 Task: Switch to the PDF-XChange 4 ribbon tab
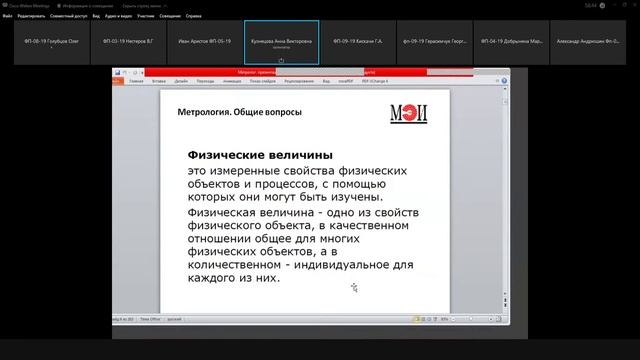pyautogui.click(x=375, y=81)
